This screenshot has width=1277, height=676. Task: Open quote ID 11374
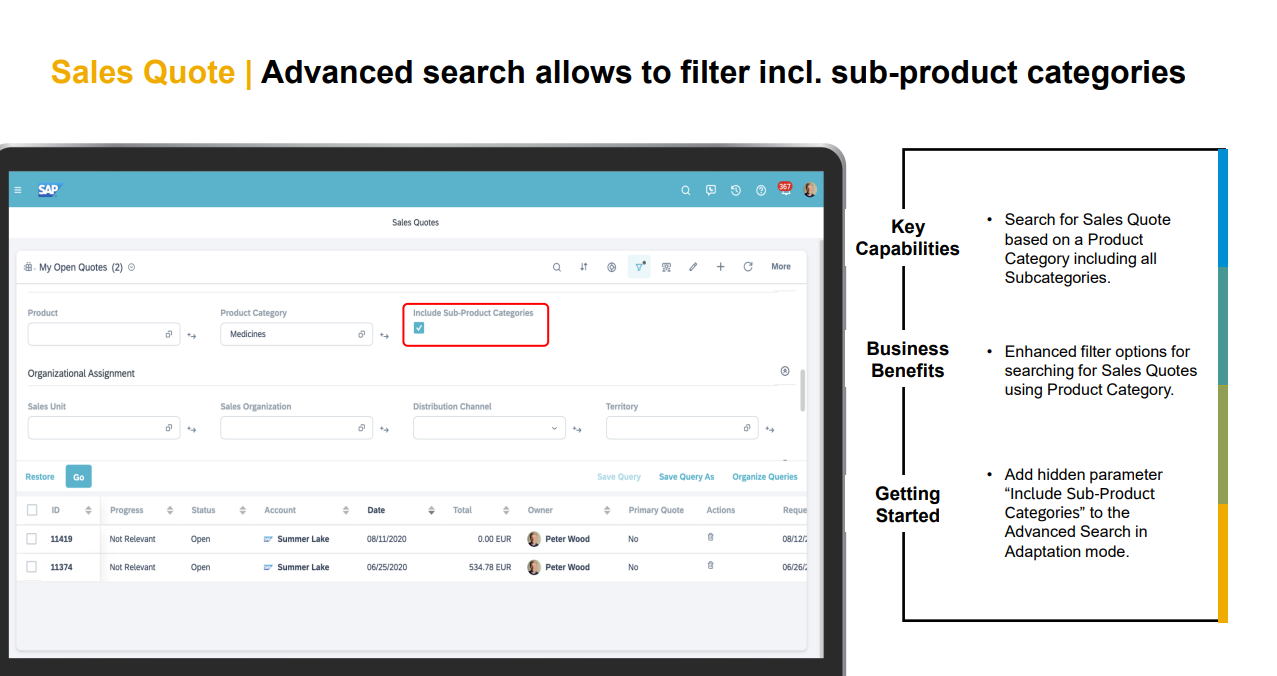point(61,567)
